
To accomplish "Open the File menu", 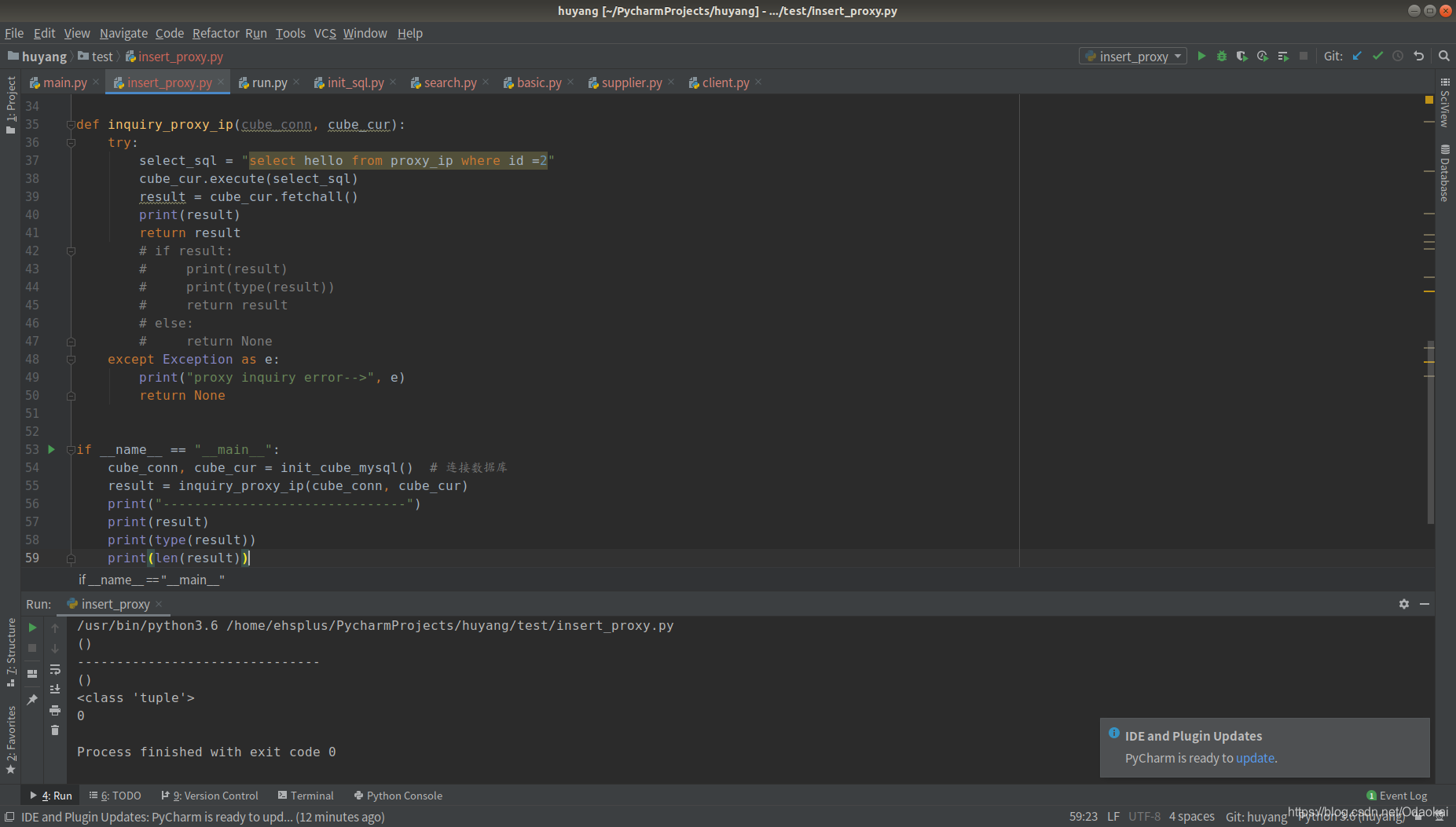I will 14,33.
